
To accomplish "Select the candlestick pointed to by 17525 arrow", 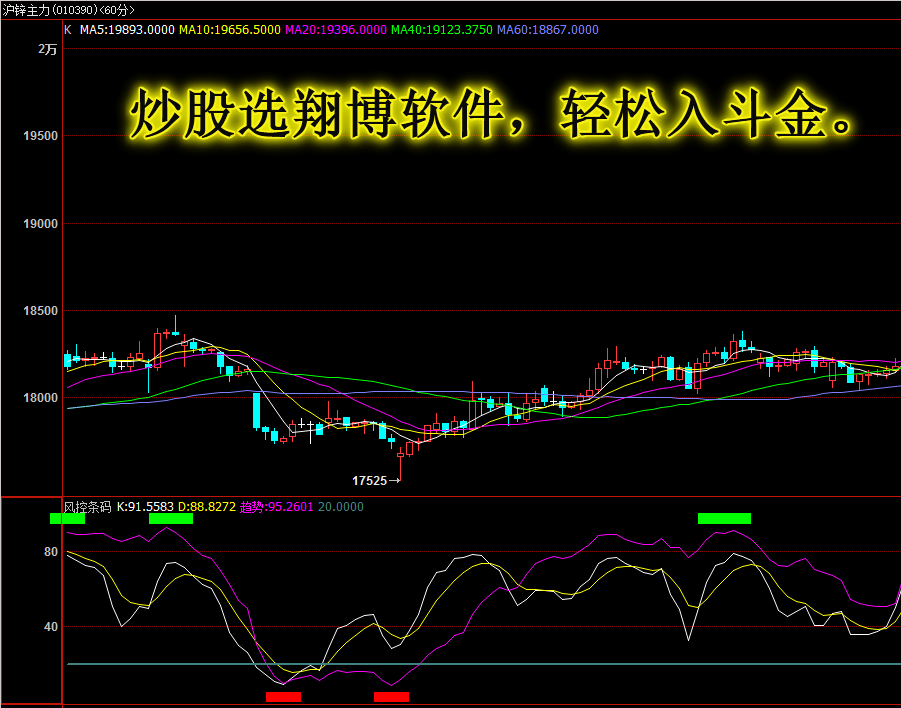I will (x=401, y=466).
